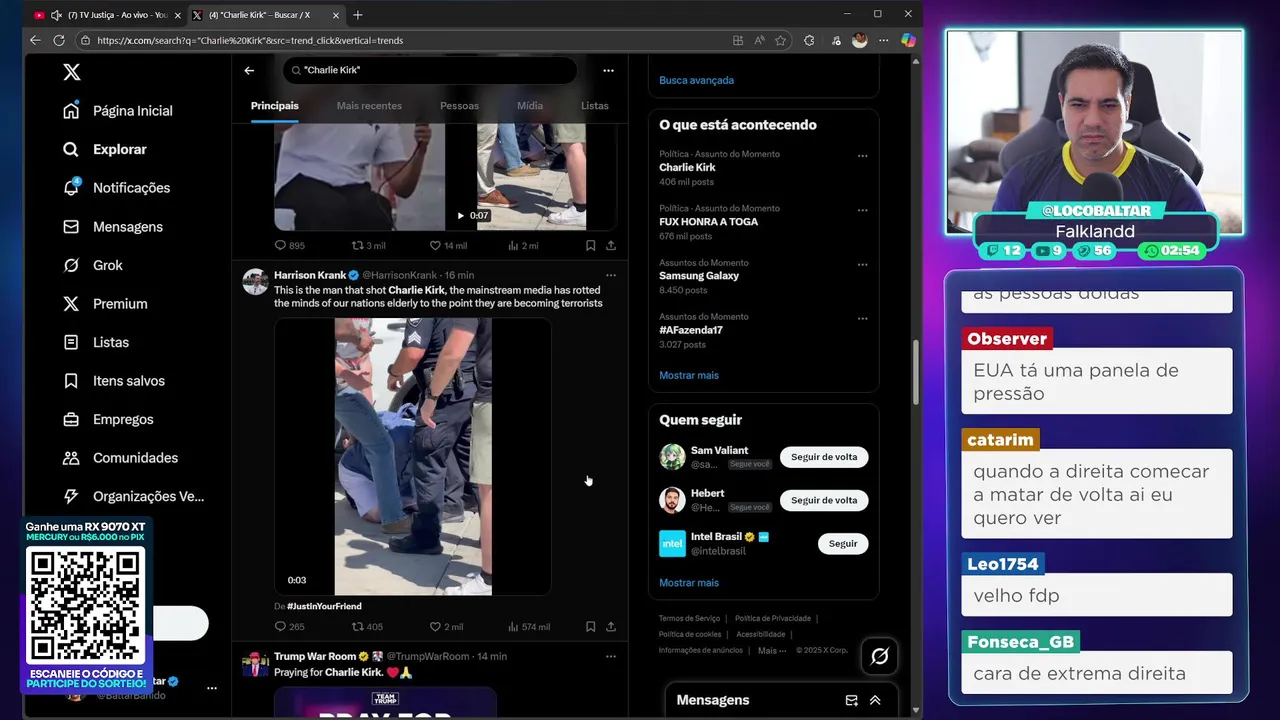Screen dimensions: 1280x720
Task: Compose a new message in Mensagens drawer
Action: 851,700
